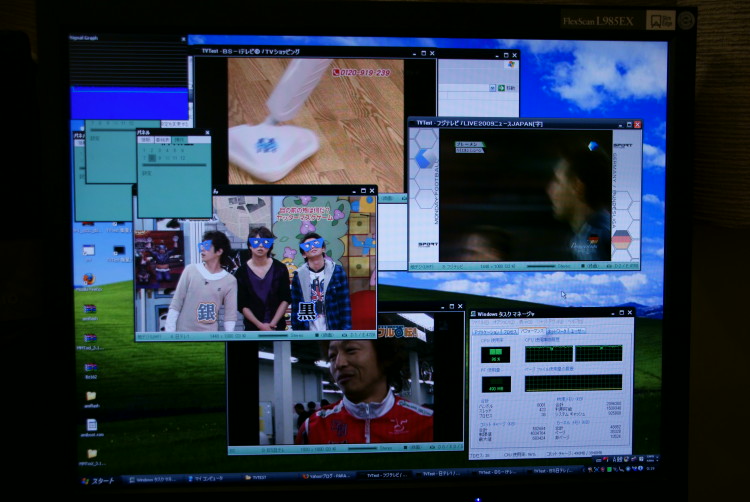Activate TVTest - BS-iテレ taskbar button
The width and height of the screenshot is (750, 502).
[x=497, y=472]
